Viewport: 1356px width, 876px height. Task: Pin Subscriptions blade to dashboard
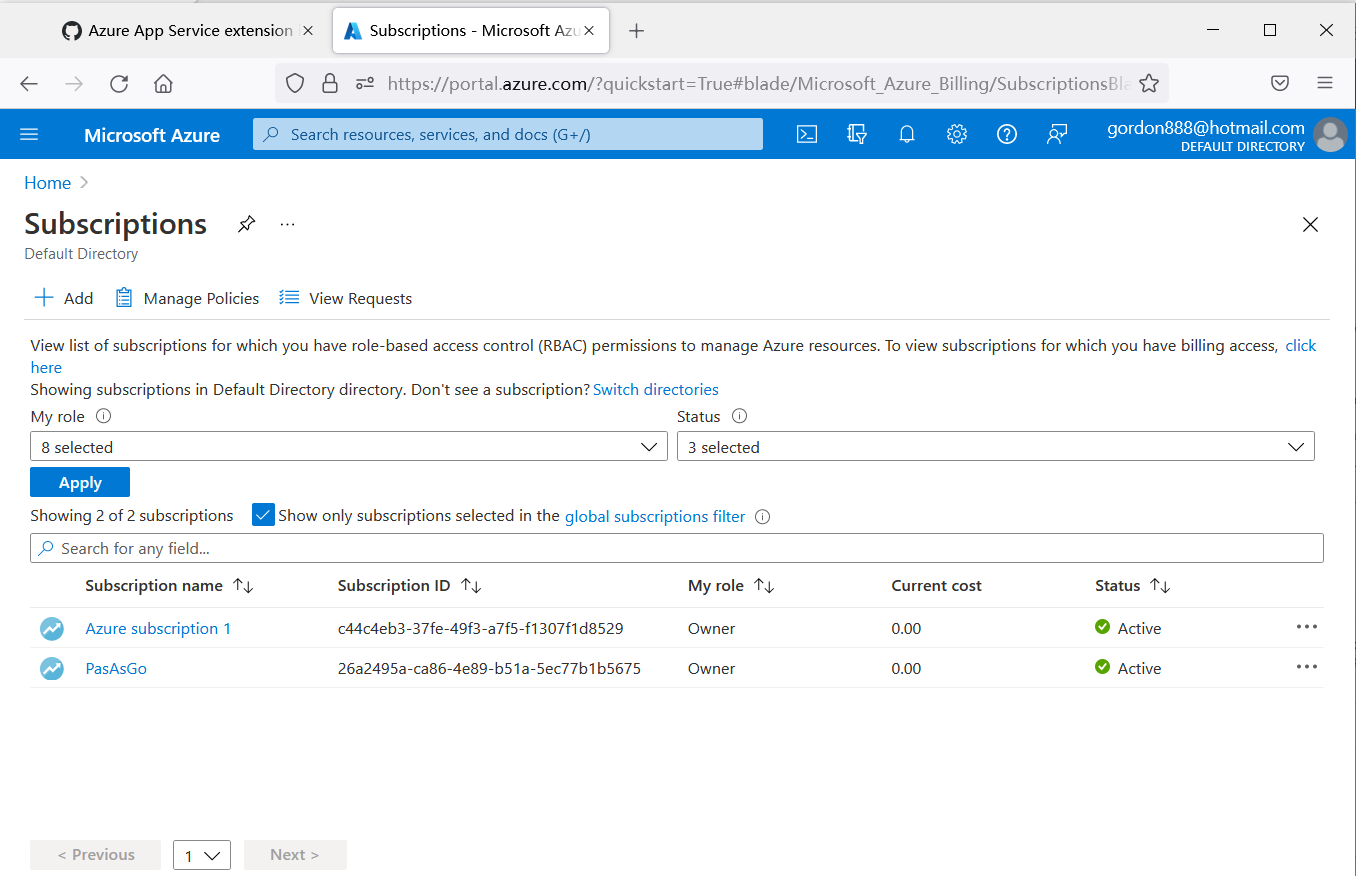[246, 223]
